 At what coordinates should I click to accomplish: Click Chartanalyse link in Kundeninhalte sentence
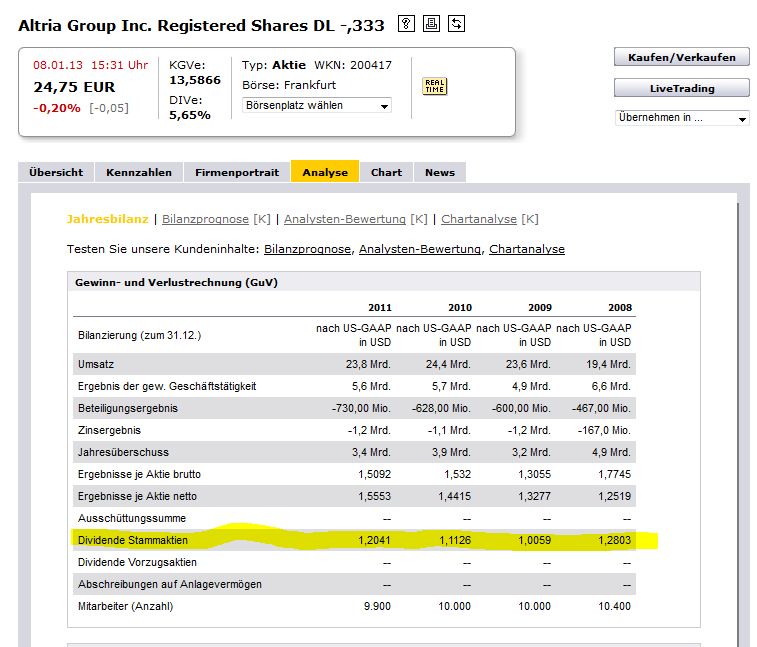point(526,249)
